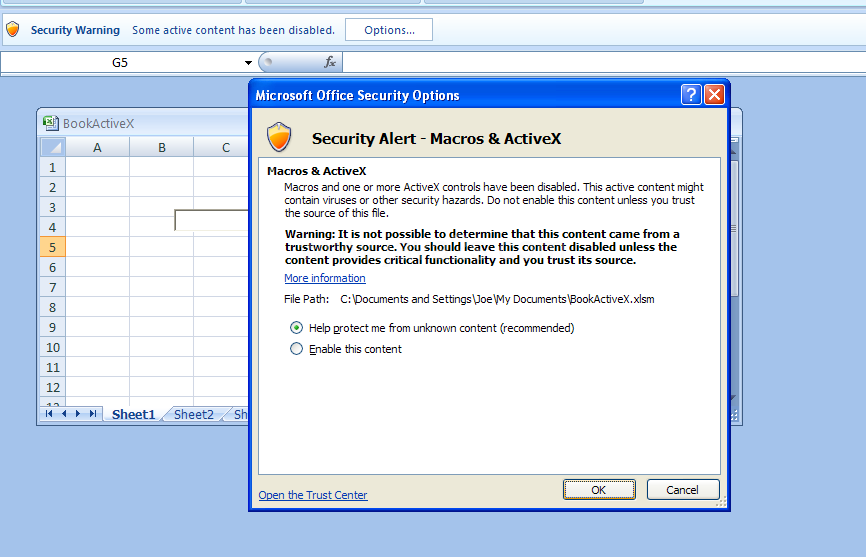Select row 12 header

[52, 388]
